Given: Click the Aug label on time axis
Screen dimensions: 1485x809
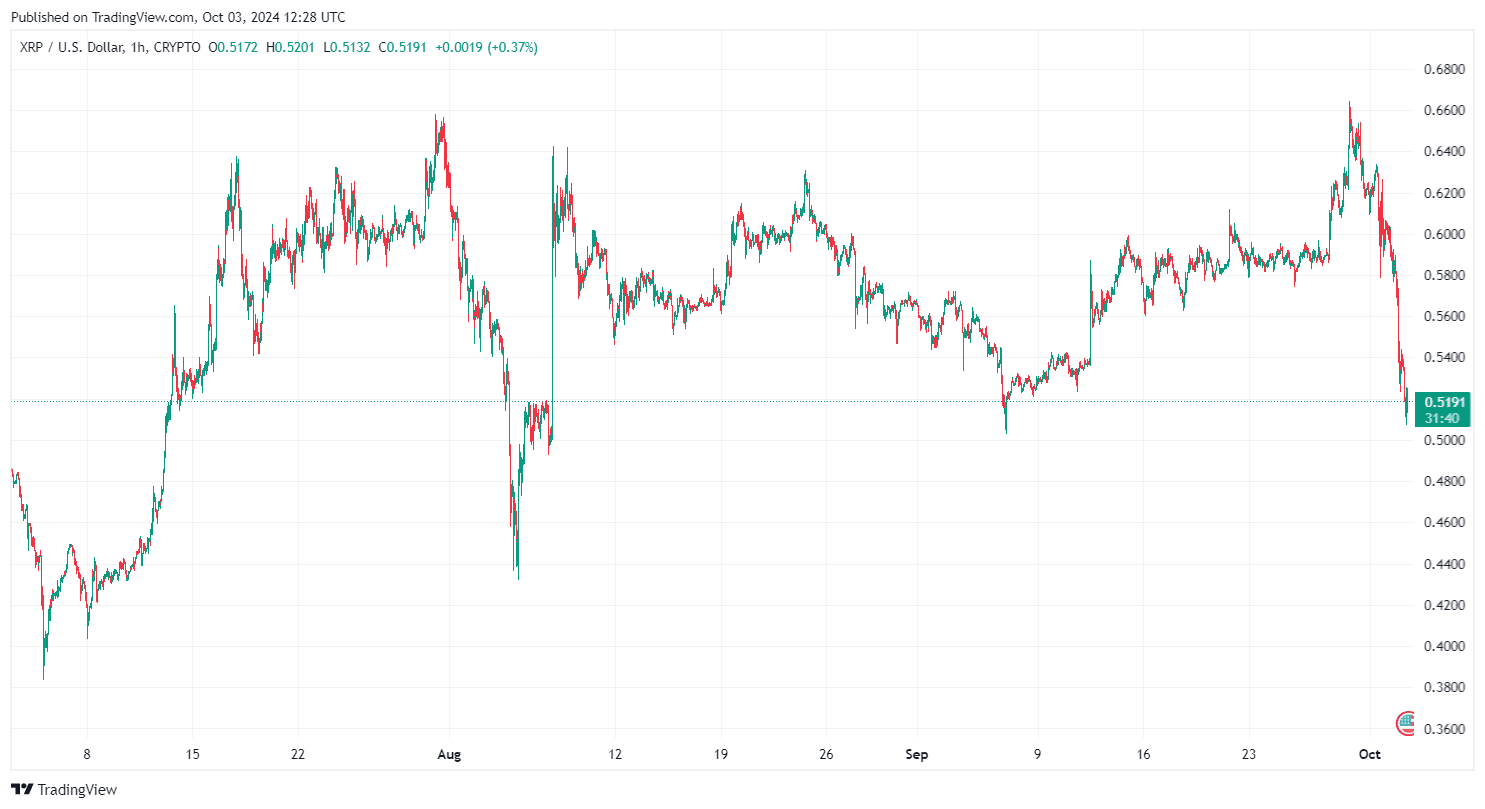Looking at the screenshot, I should (449, 755).
